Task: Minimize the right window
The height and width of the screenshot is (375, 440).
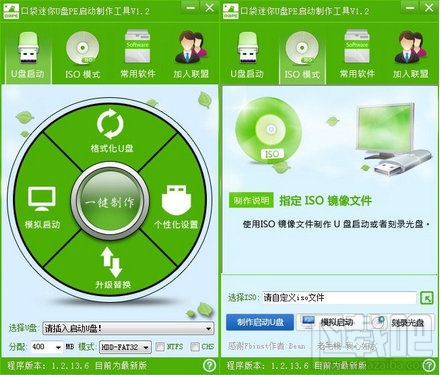Action: (410, 7)
